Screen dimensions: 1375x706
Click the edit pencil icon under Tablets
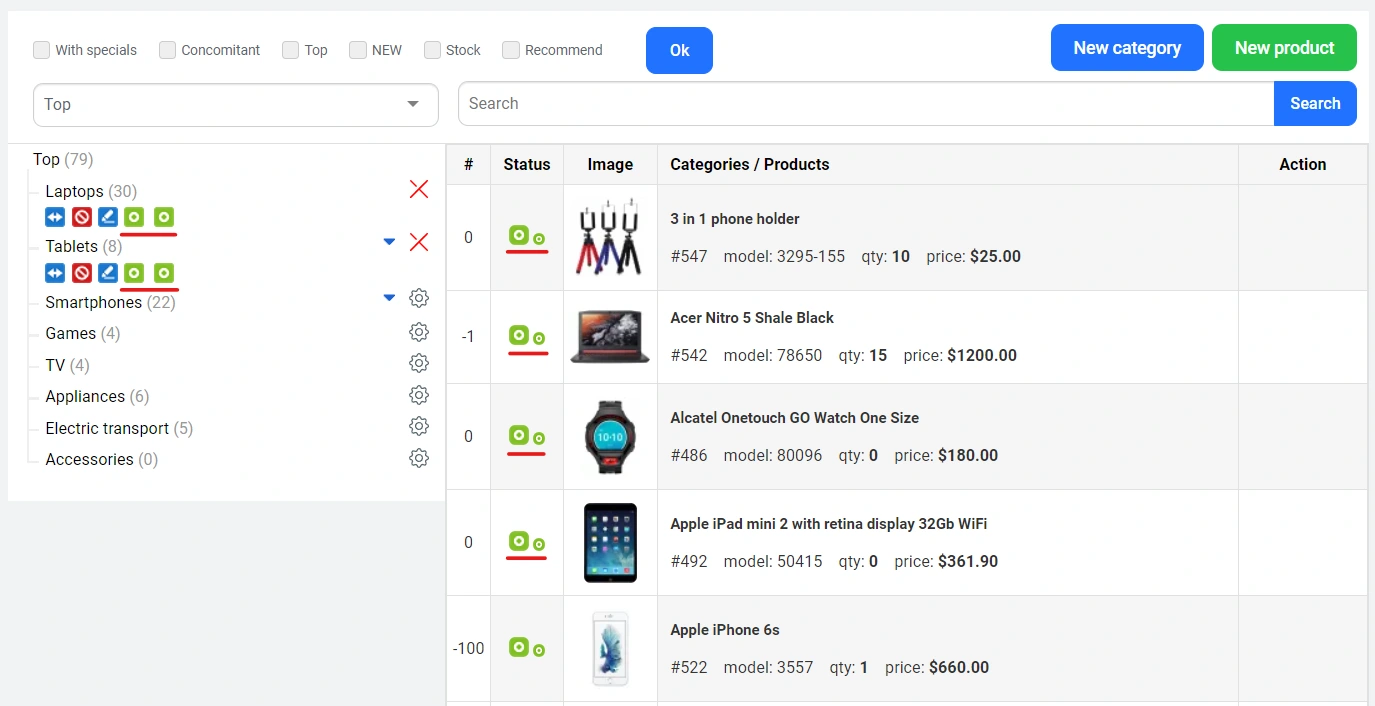coord(108,273)
